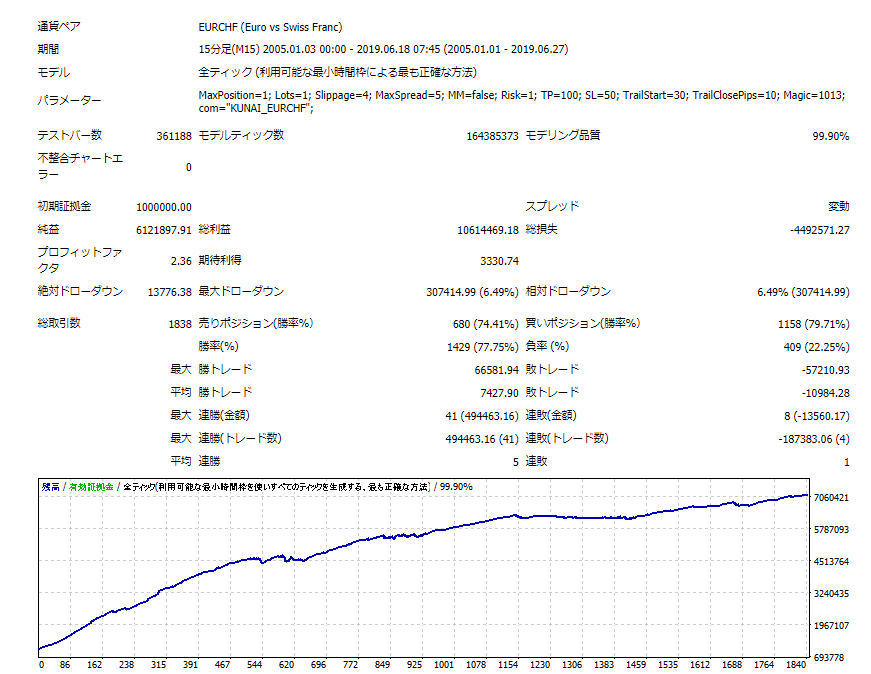The image size is (871, 674).
Task: Click the モデリング品質 label
Action: [x=563, y=135]
